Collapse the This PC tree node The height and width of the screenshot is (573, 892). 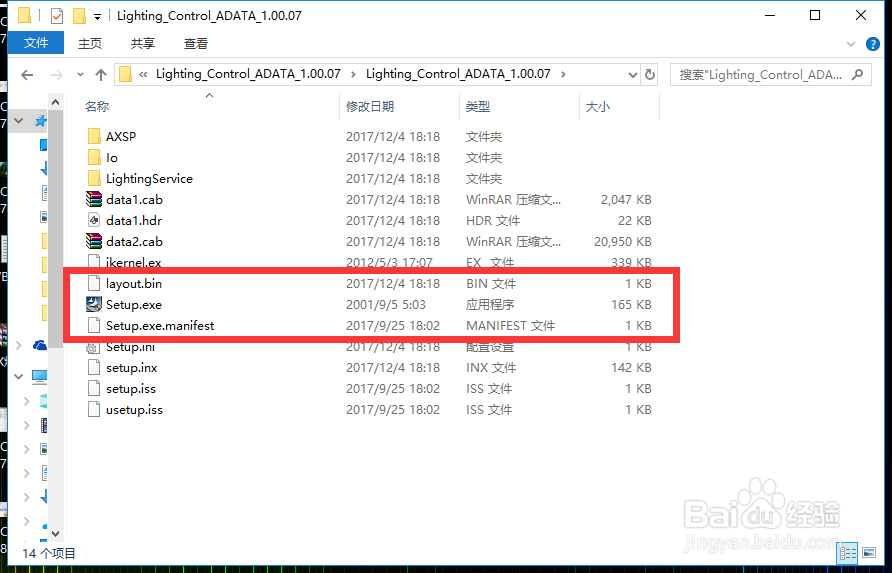pos(19,376)
